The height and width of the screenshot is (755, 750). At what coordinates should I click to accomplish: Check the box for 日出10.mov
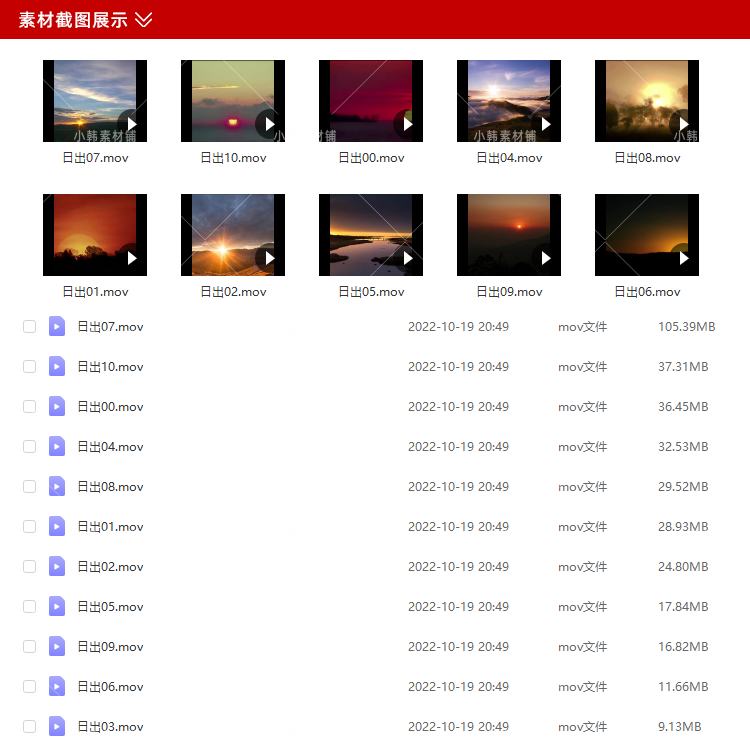click(30, 367)
